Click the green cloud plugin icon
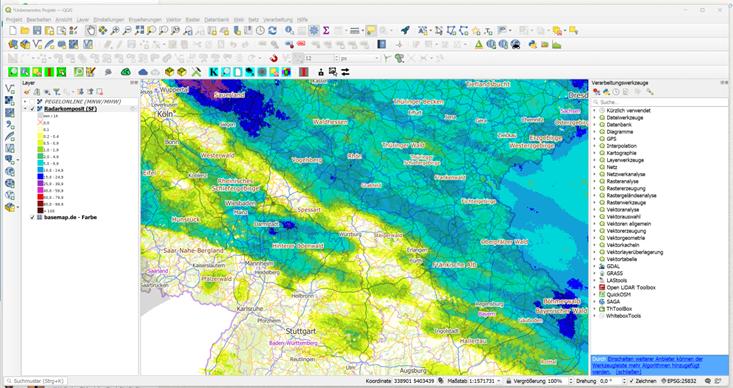 [x=126, y=72]
